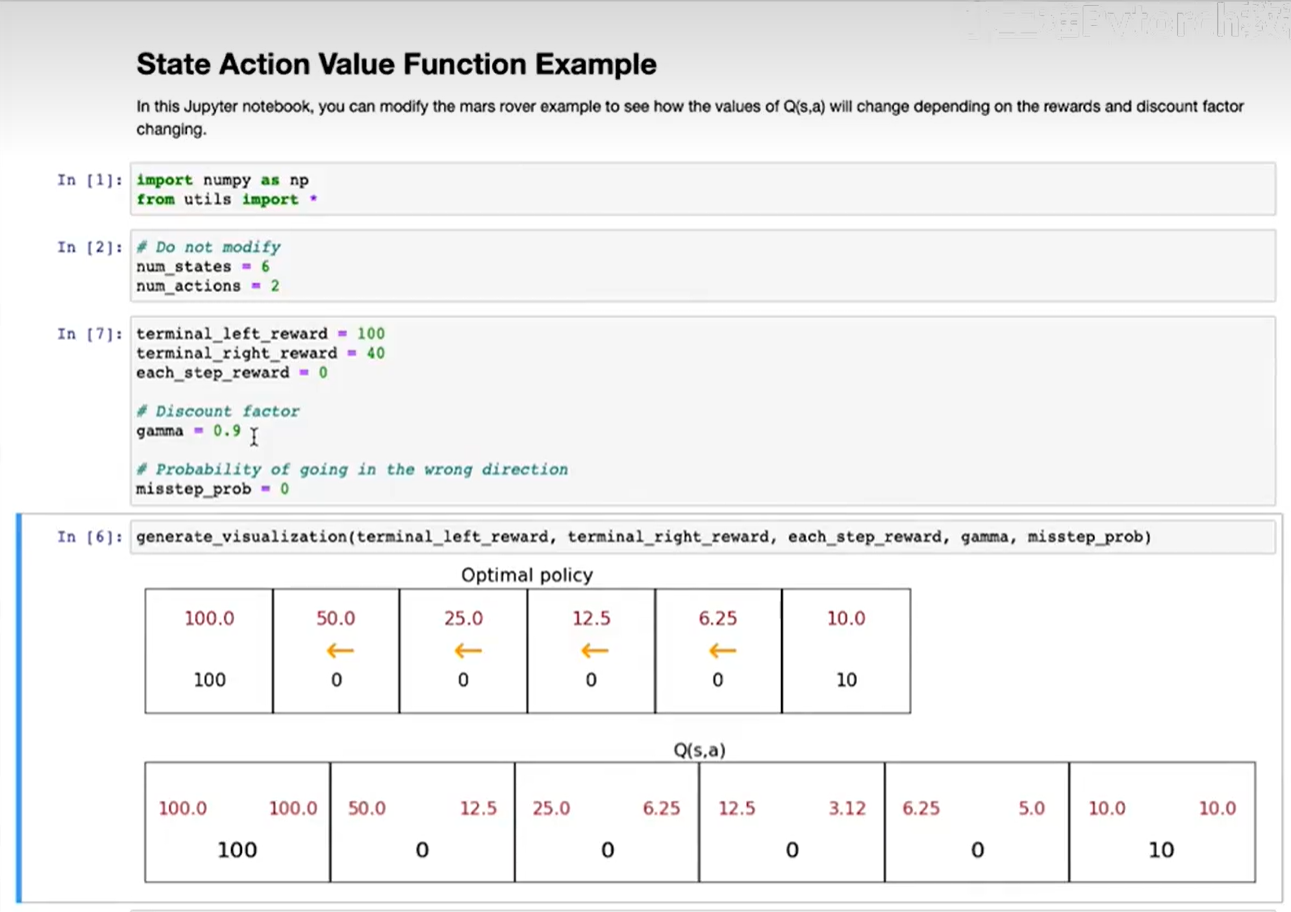Image resolution: width=1291 pixels, height=912 pixels.
Task: Click 6.25 beside 25.0 in the Q(s,a) table
Action: click(x=662, y=808)
